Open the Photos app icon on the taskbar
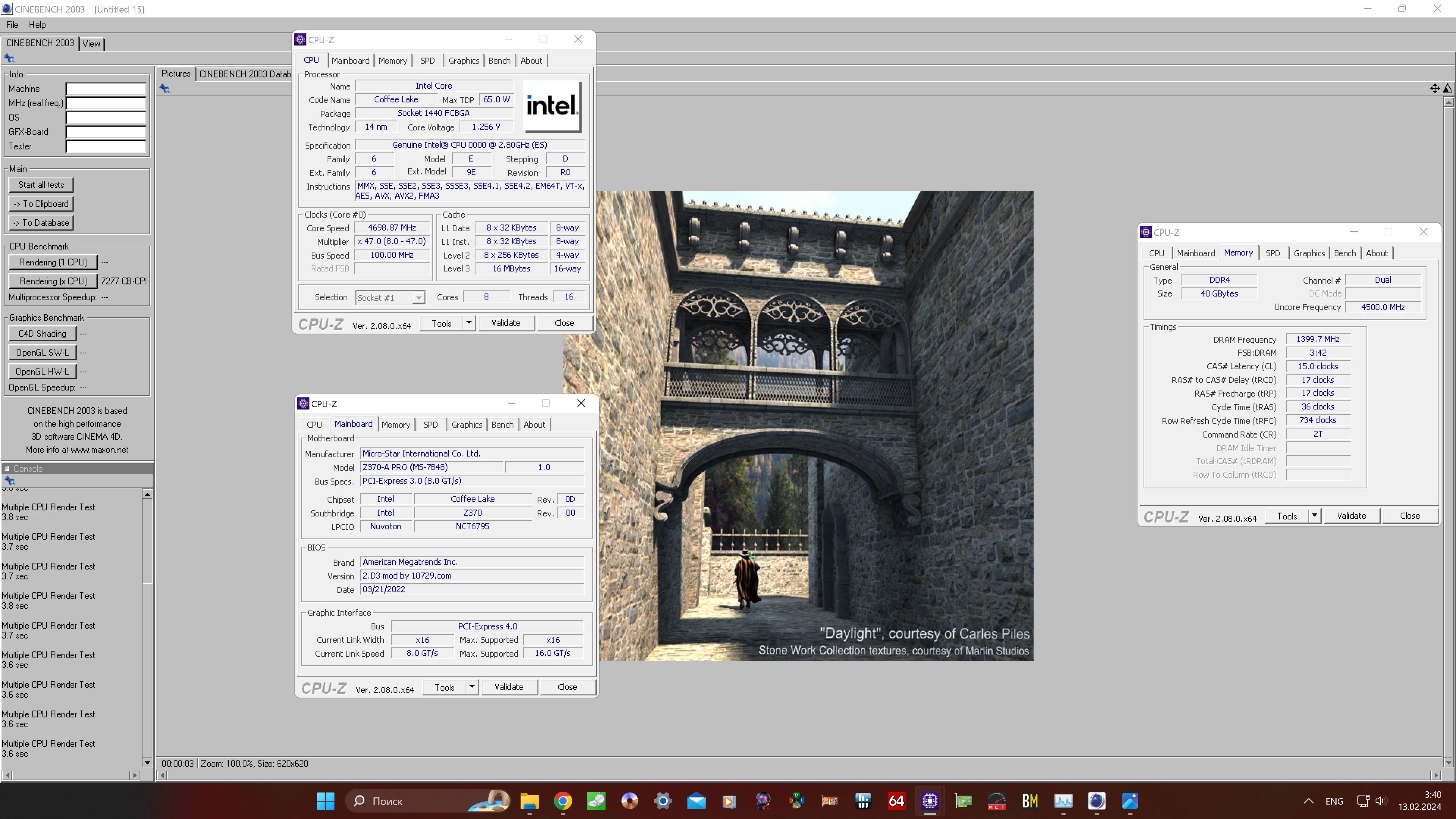 1130,801
